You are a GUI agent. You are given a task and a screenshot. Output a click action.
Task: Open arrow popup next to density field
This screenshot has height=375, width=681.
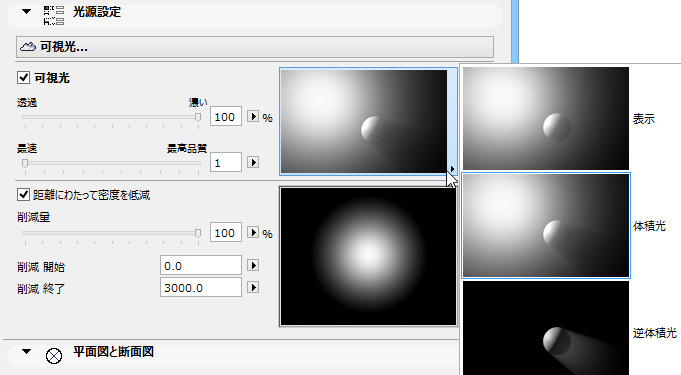coord(253,116)
